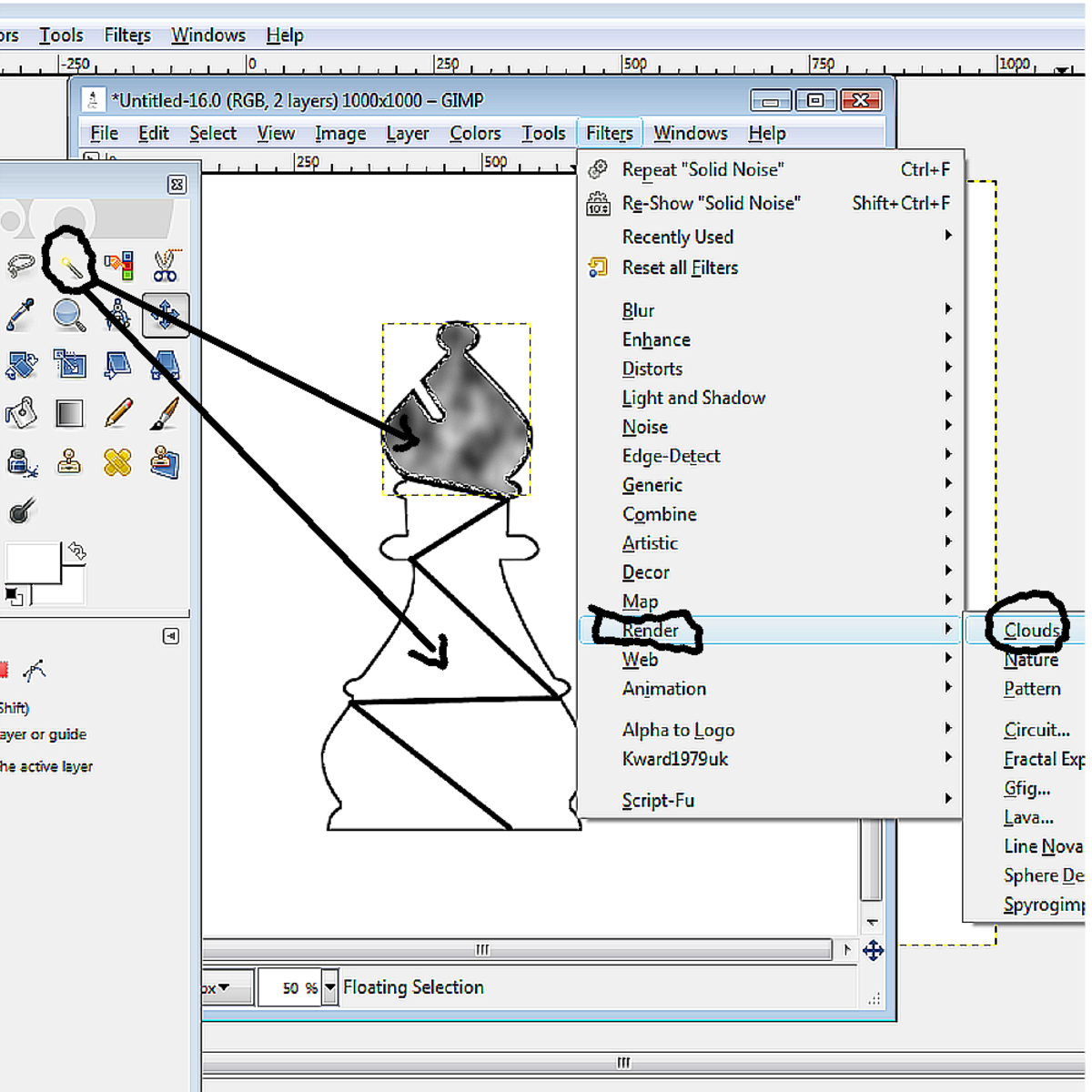
Task: Select the Shear tool
Action: 118,365
